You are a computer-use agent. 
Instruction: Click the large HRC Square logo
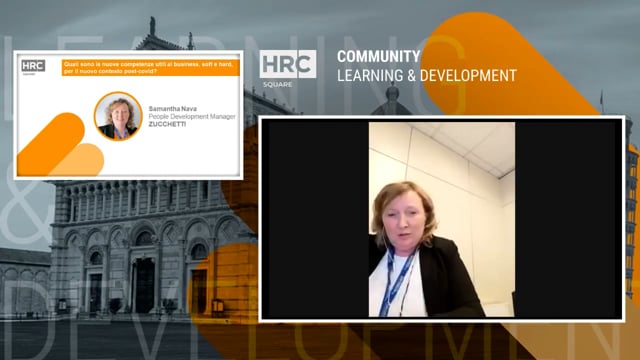[x=288, y=69]
